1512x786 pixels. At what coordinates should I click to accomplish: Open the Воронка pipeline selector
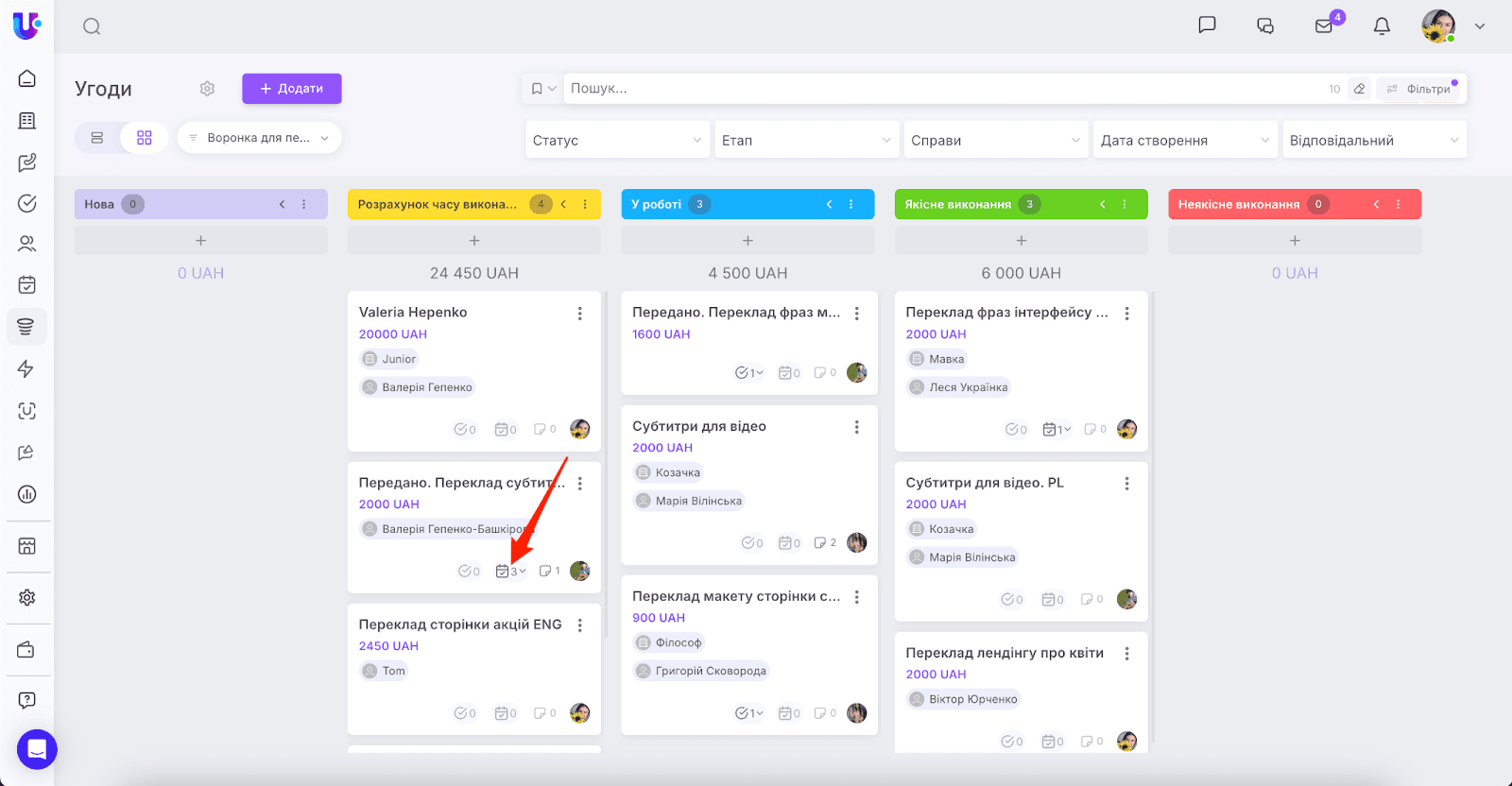[x=259, y=138]
